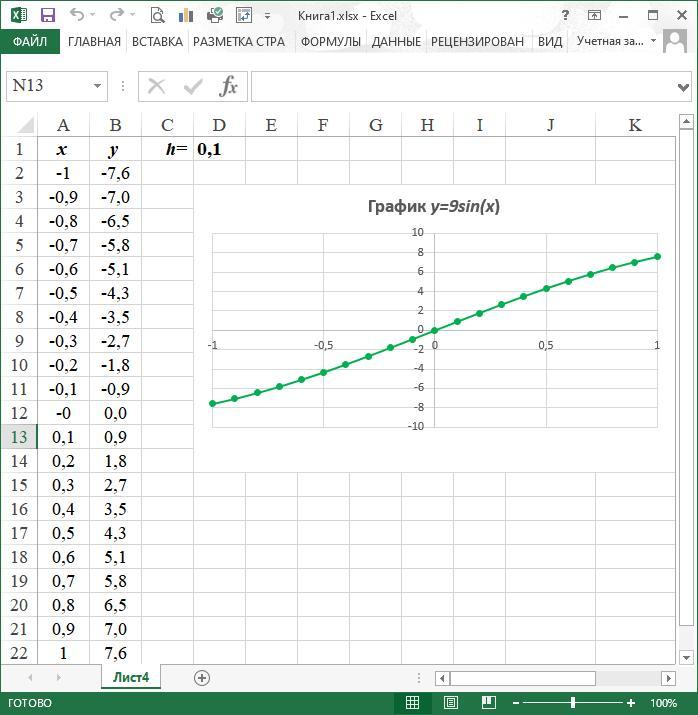The width and height of the screenshot is (698, 715).
Task: Open the РАЗМЕТКА СТРА ribbon tab
Action: pyautogui.click(x=239, y=41)
